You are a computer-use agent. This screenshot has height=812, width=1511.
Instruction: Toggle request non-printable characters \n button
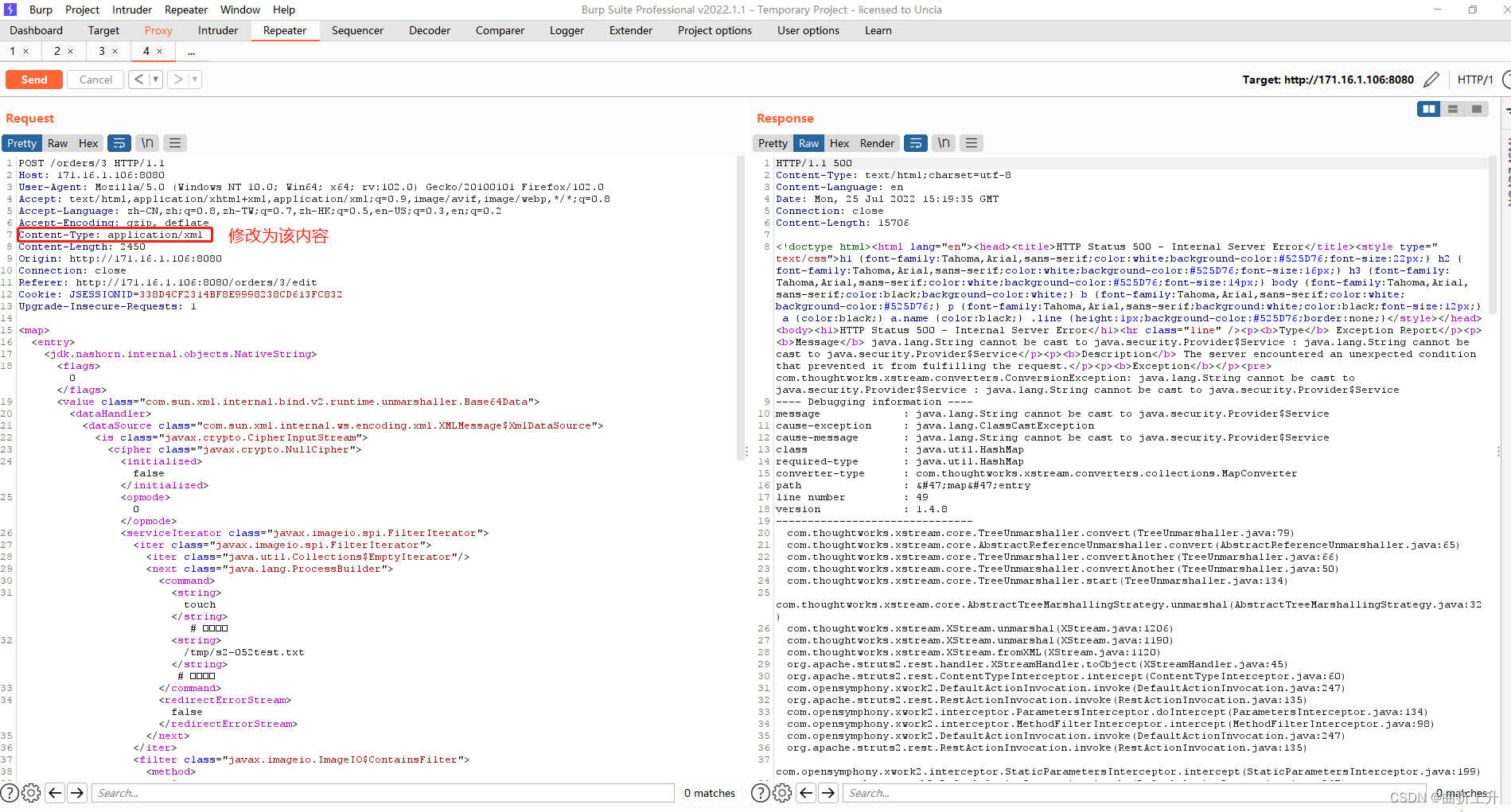click(x=147, y=143)
